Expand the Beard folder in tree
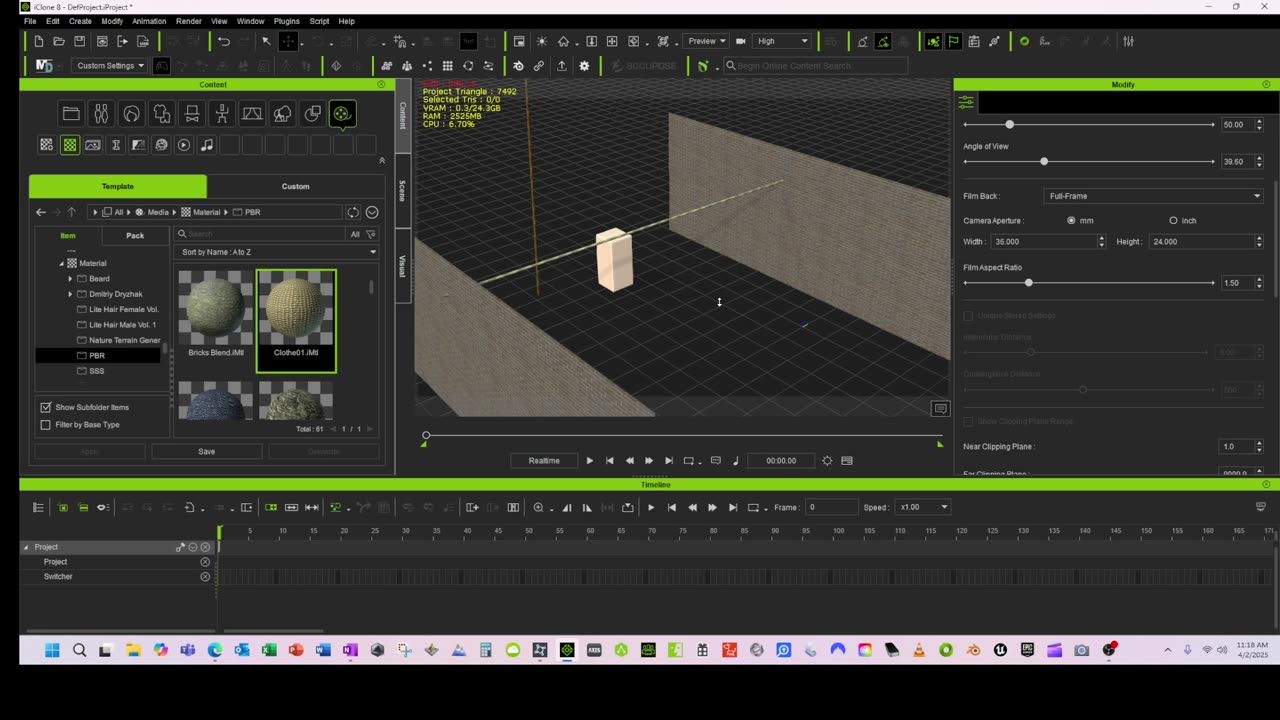The image size is (1280, 720). (x=70, y=279)
